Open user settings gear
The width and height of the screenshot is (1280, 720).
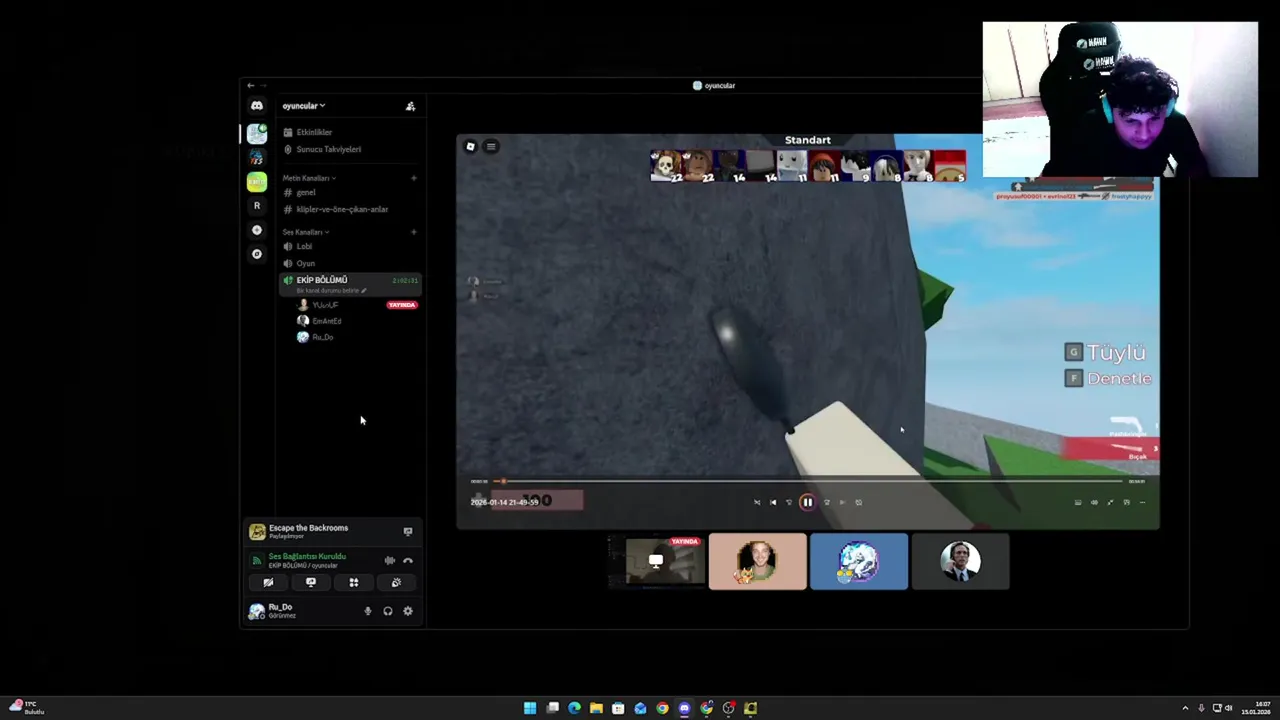coord(408,611)
